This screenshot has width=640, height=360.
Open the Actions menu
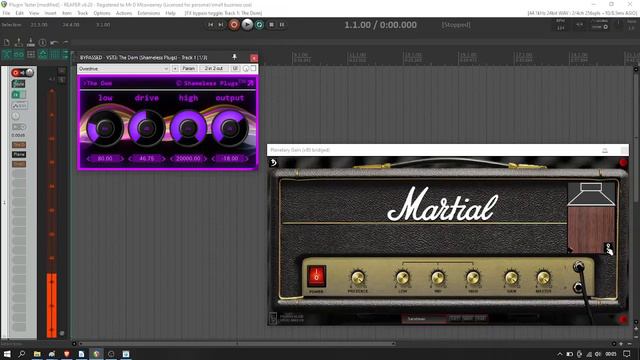coord(124,13)
